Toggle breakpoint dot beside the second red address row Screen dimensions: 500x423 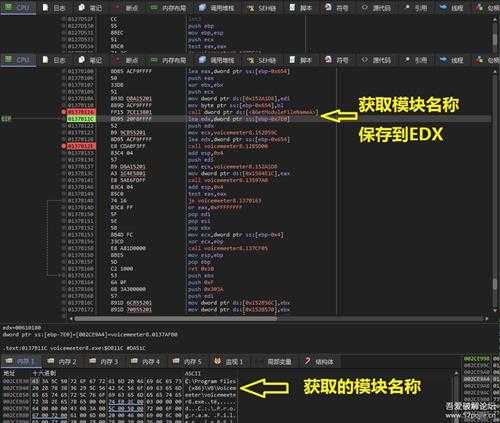pyautogui.click(x=64, y=146)
